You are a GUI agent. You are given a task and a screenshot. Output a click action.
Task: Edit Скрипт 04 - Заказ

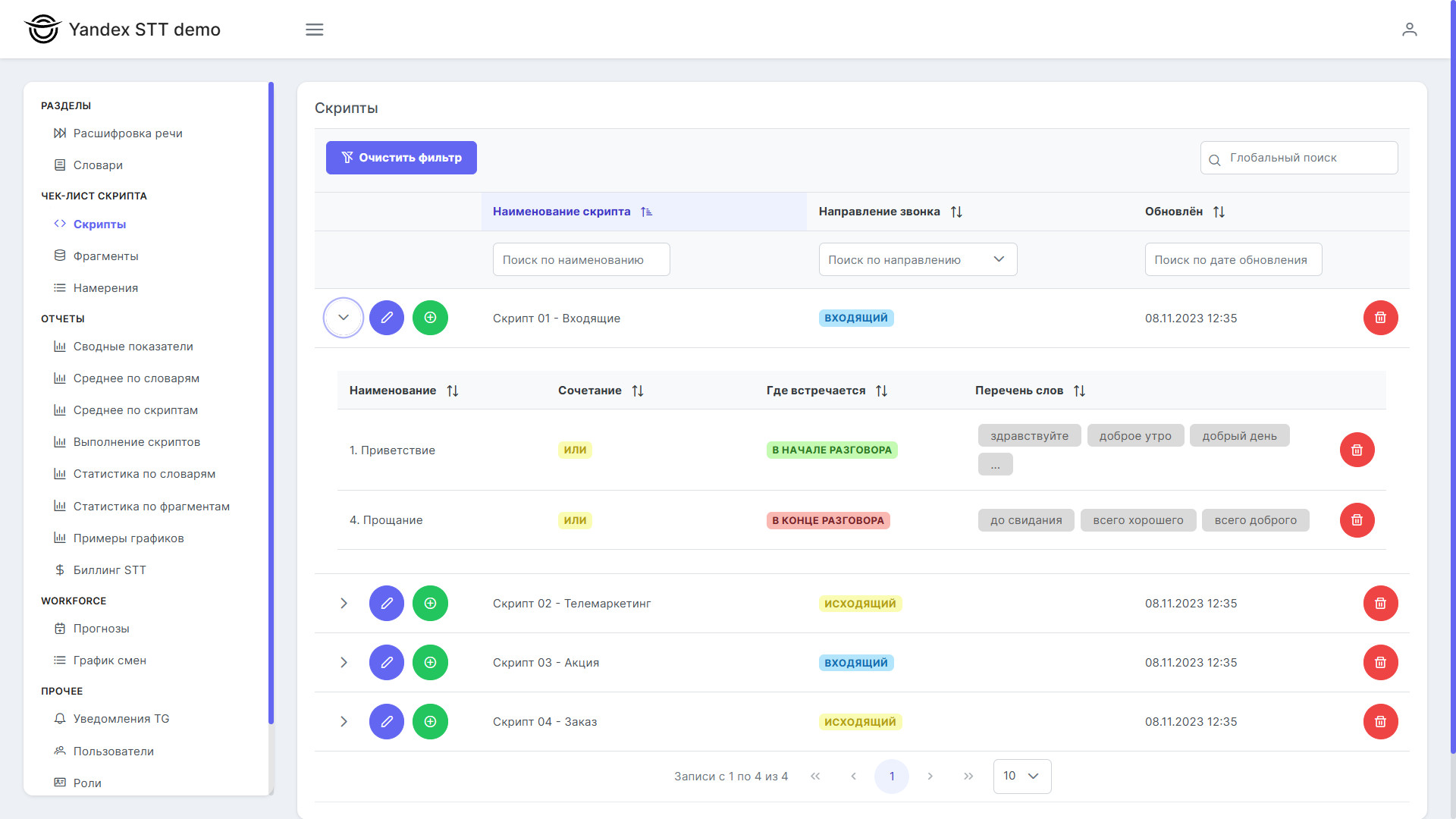tap(387, 722)
